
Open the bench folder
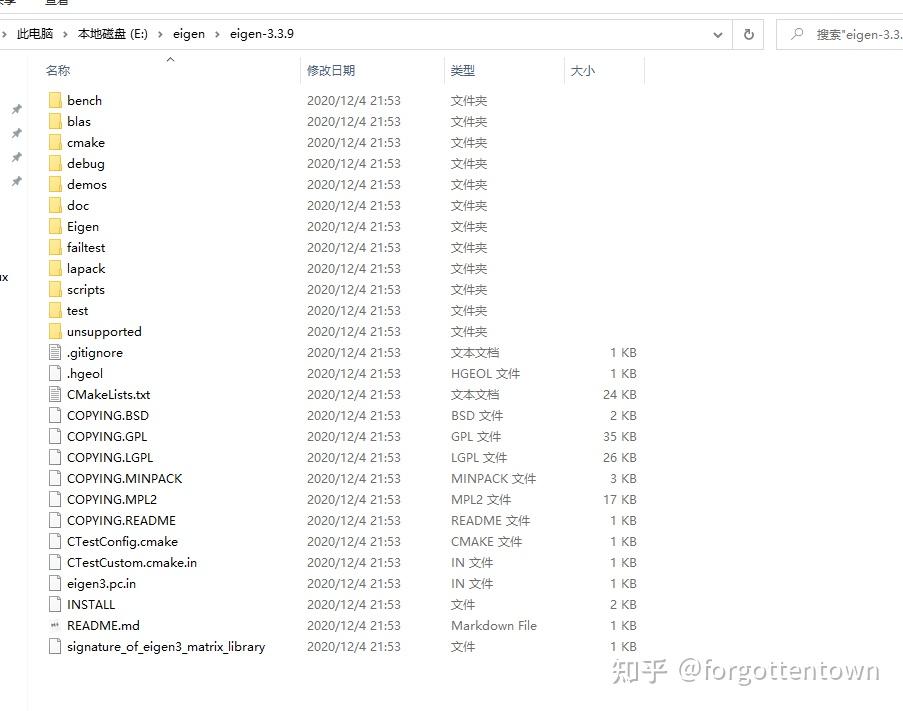point(84,100)
